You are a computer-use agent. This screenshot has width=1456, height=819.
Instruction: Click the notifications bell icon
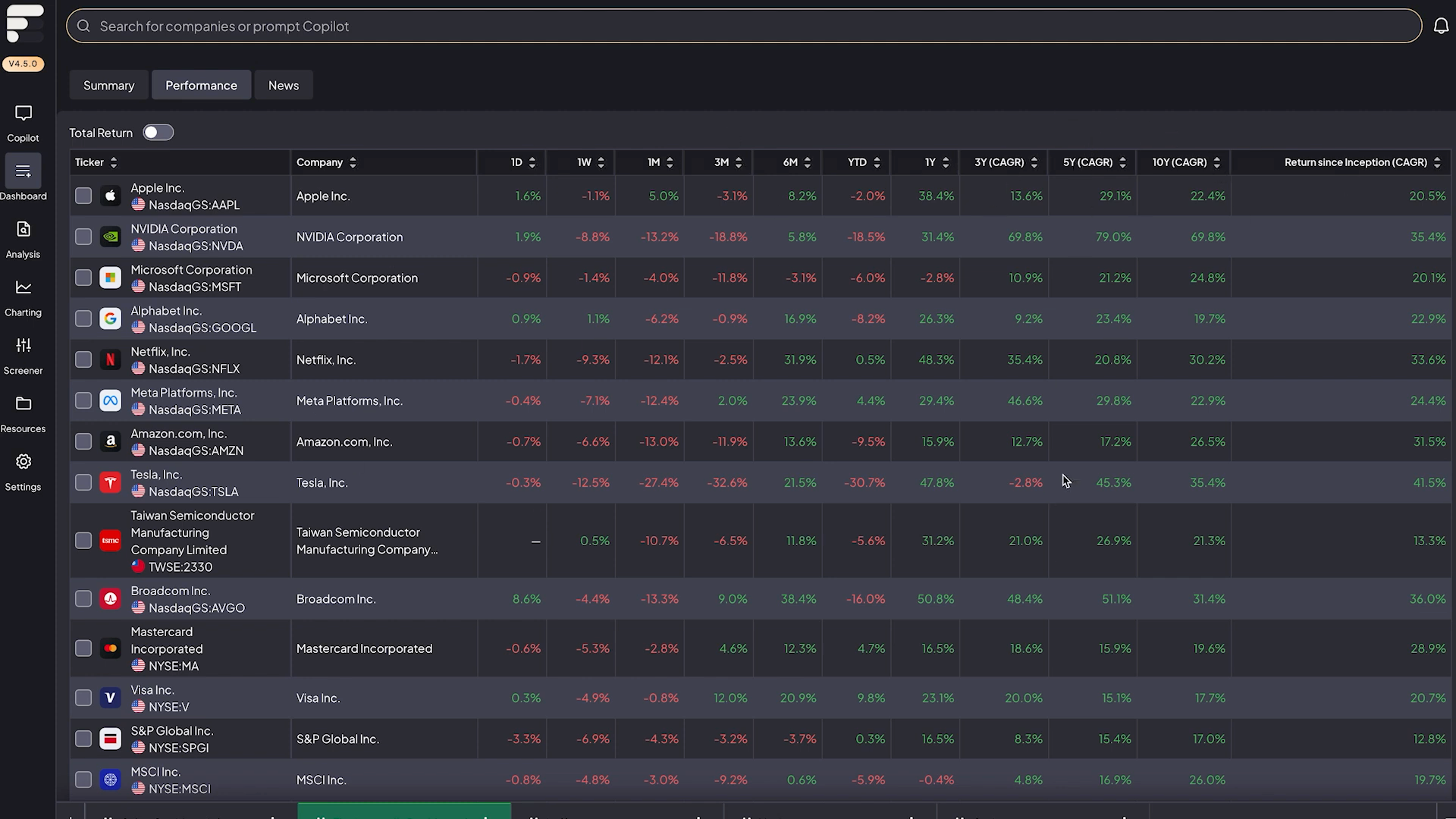[1441, 27]
